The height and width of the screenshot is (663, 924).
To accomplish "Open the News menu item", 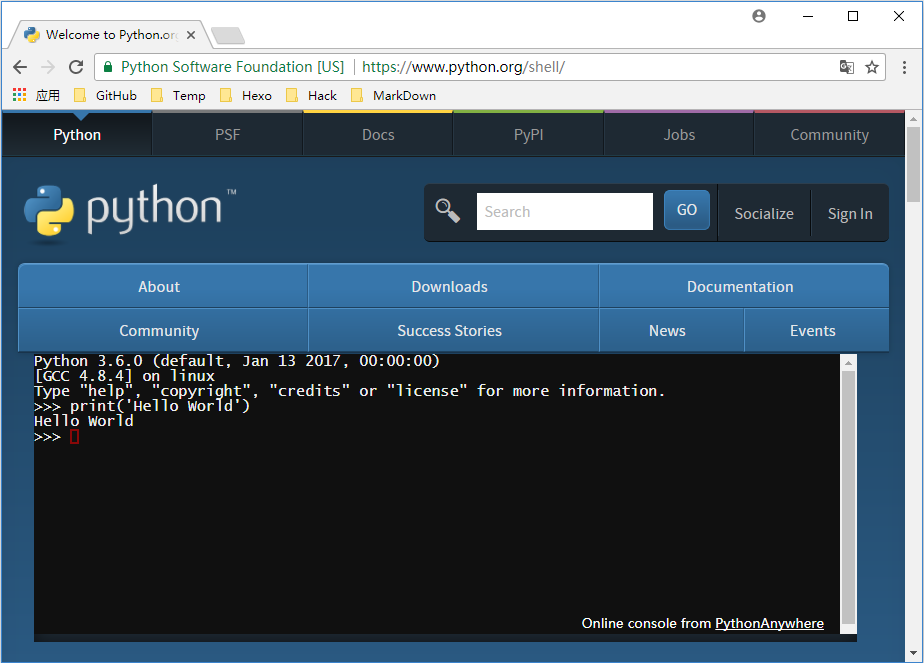I will pos(672,331).
